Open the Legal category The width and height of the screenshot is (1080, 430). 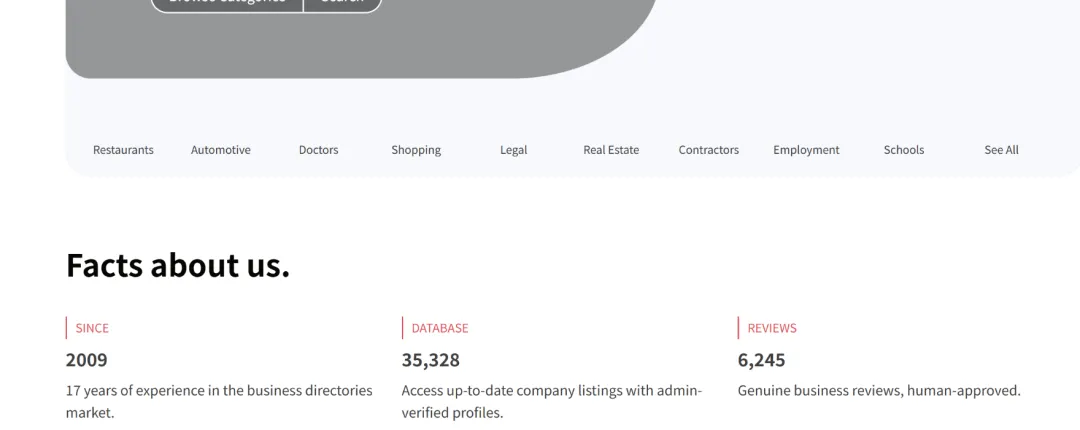513,150
